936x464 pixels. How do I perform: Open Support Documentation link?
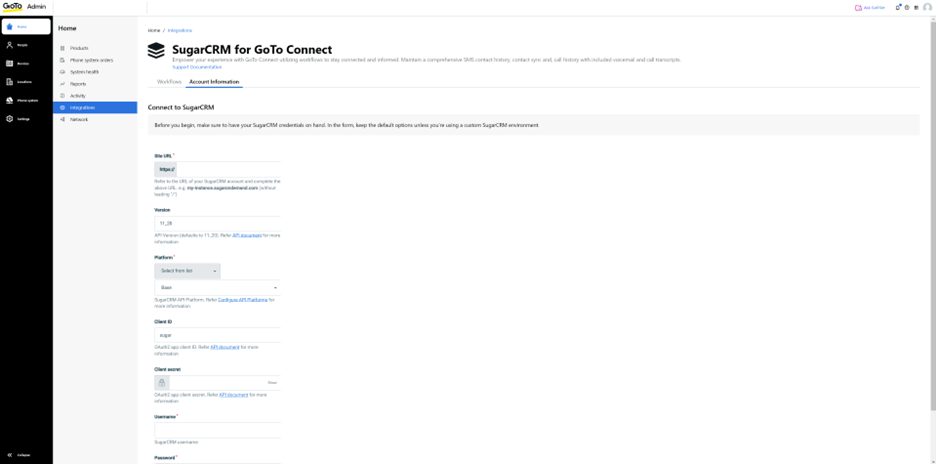(x=190, y=67)
